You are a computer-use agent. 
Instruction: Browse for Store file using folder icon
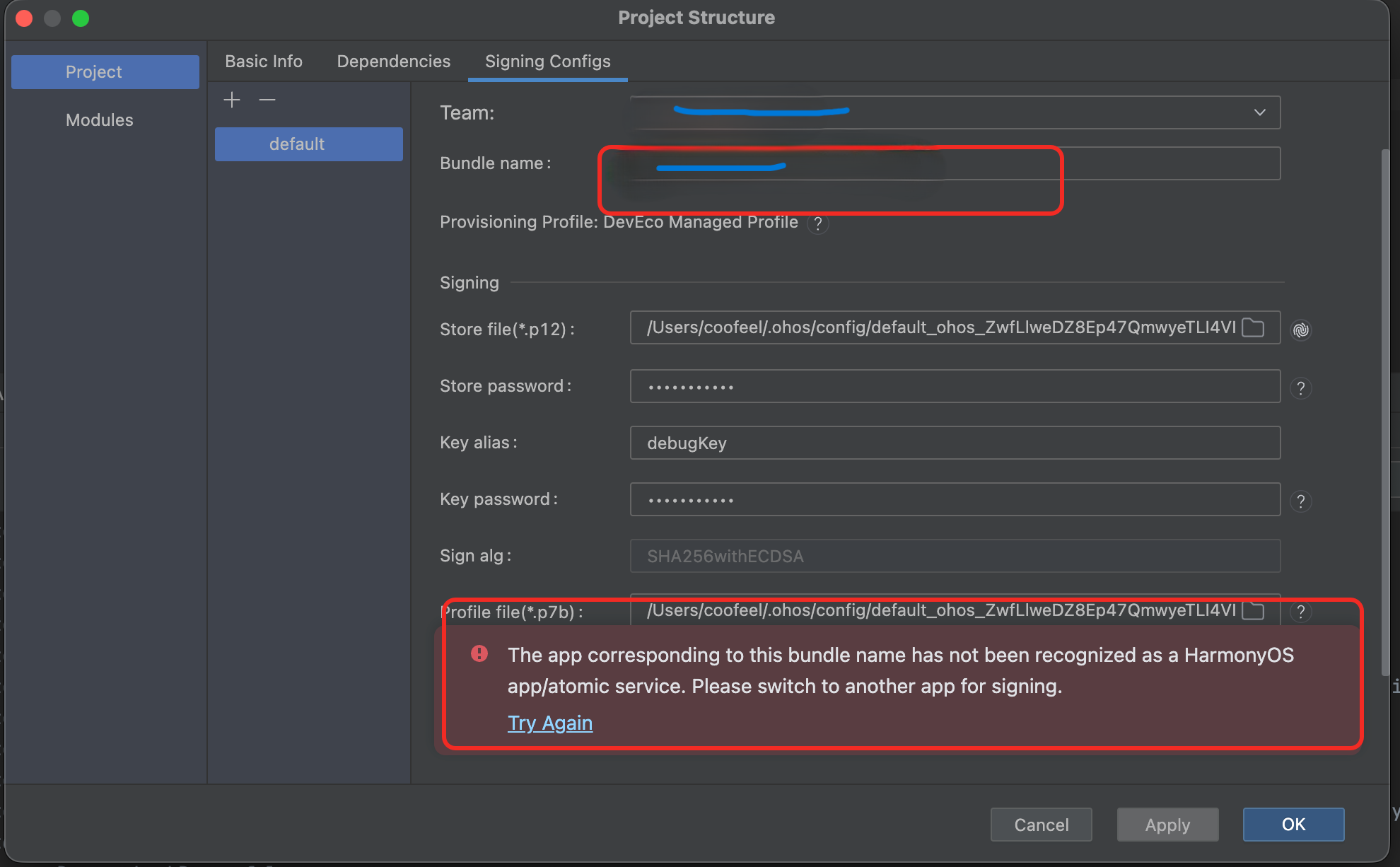point(1253,327)
